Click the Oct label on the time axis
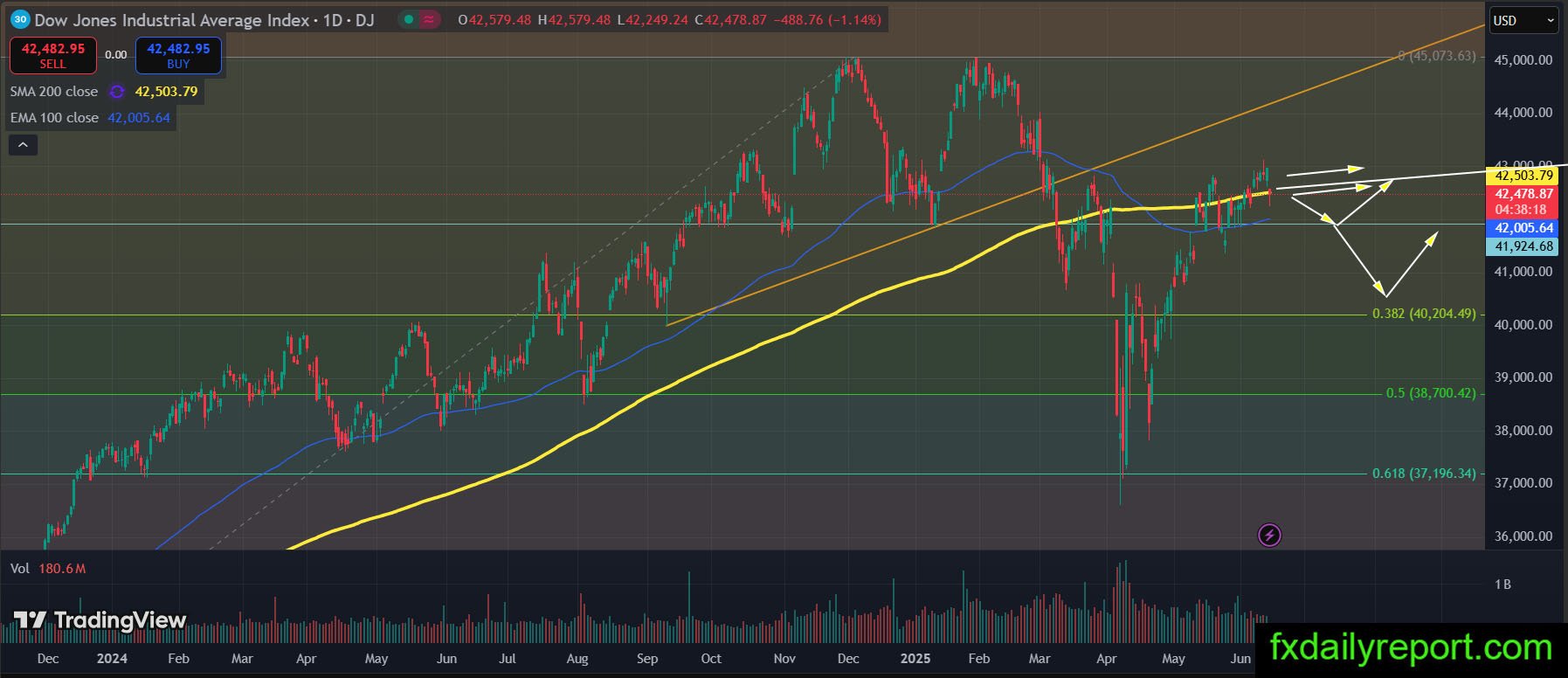Image resolution: width=1568 pixels, height=678 pixels. (x=711, y=658)
